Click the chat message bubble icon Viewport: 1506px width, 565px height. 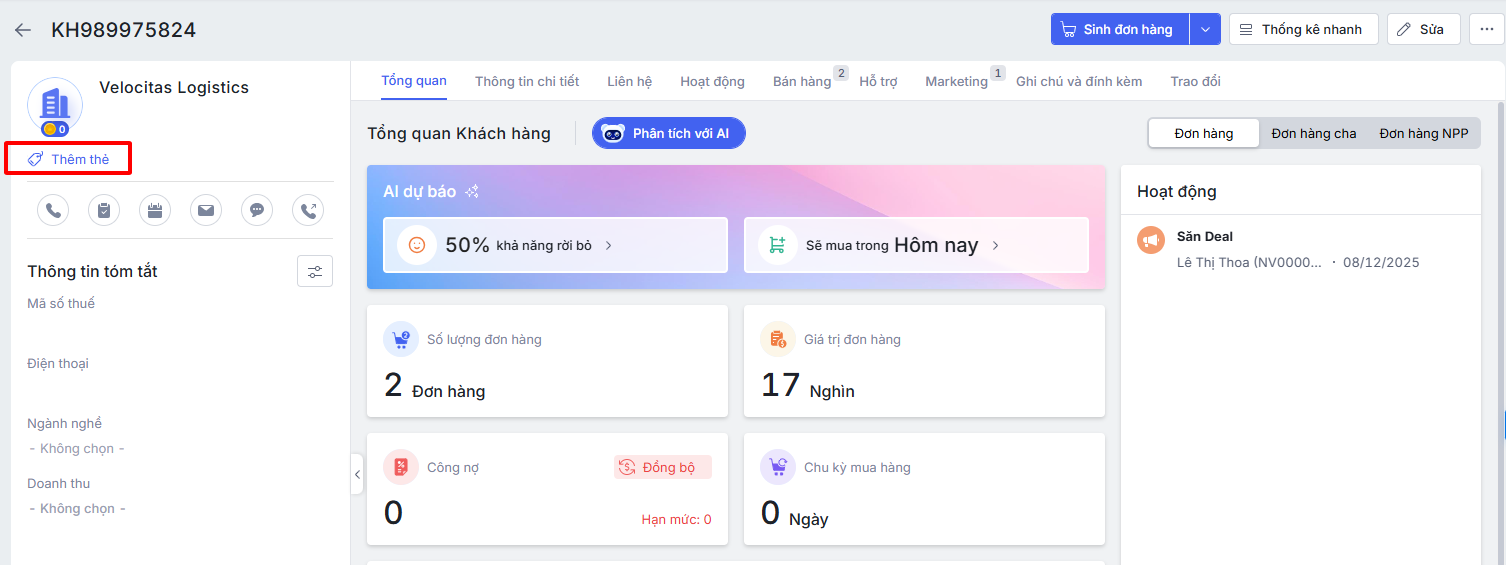[257, 211]
